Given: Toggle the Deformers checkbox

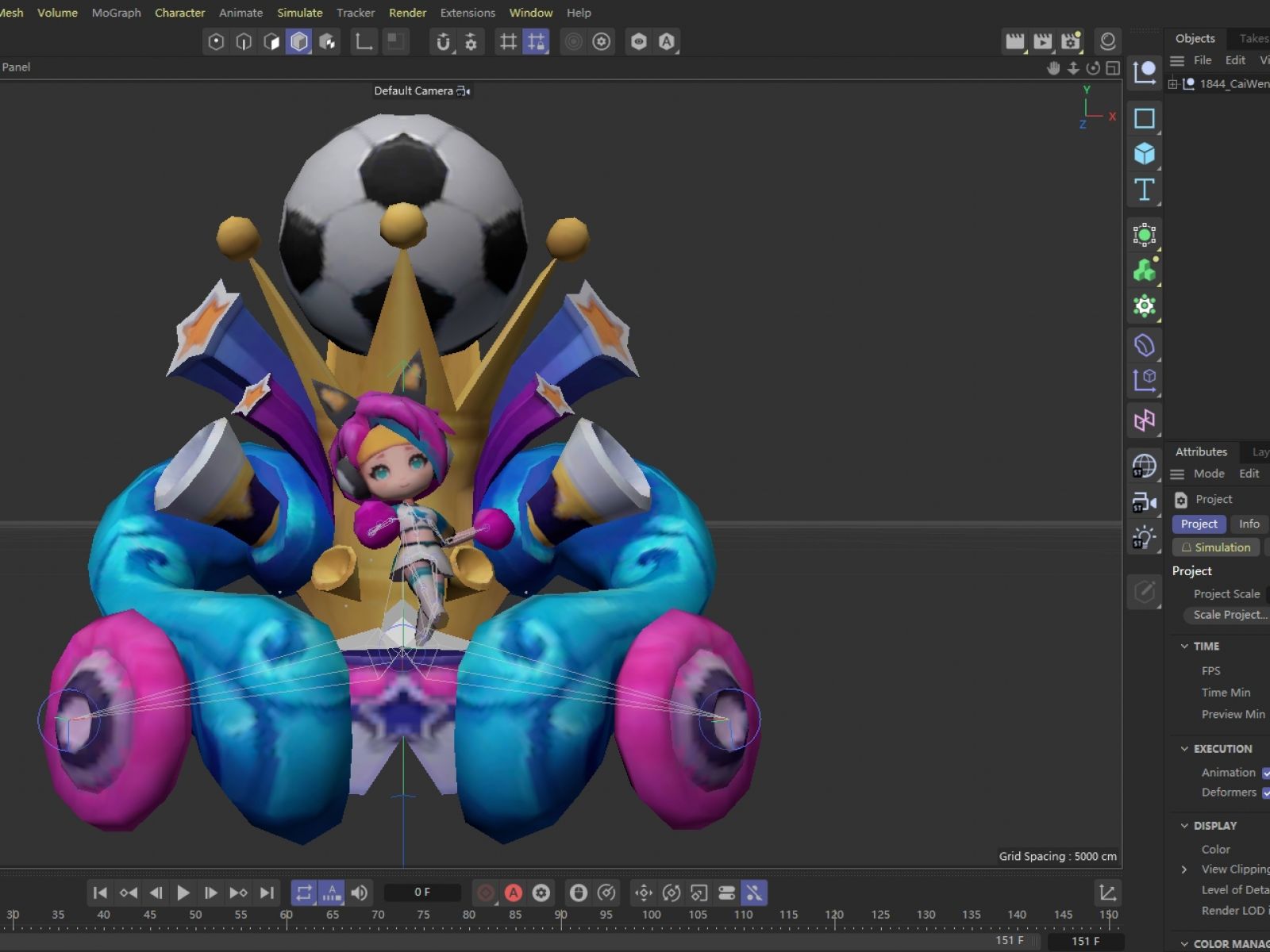Looking at the screenshot, I should coord(1267,793).
